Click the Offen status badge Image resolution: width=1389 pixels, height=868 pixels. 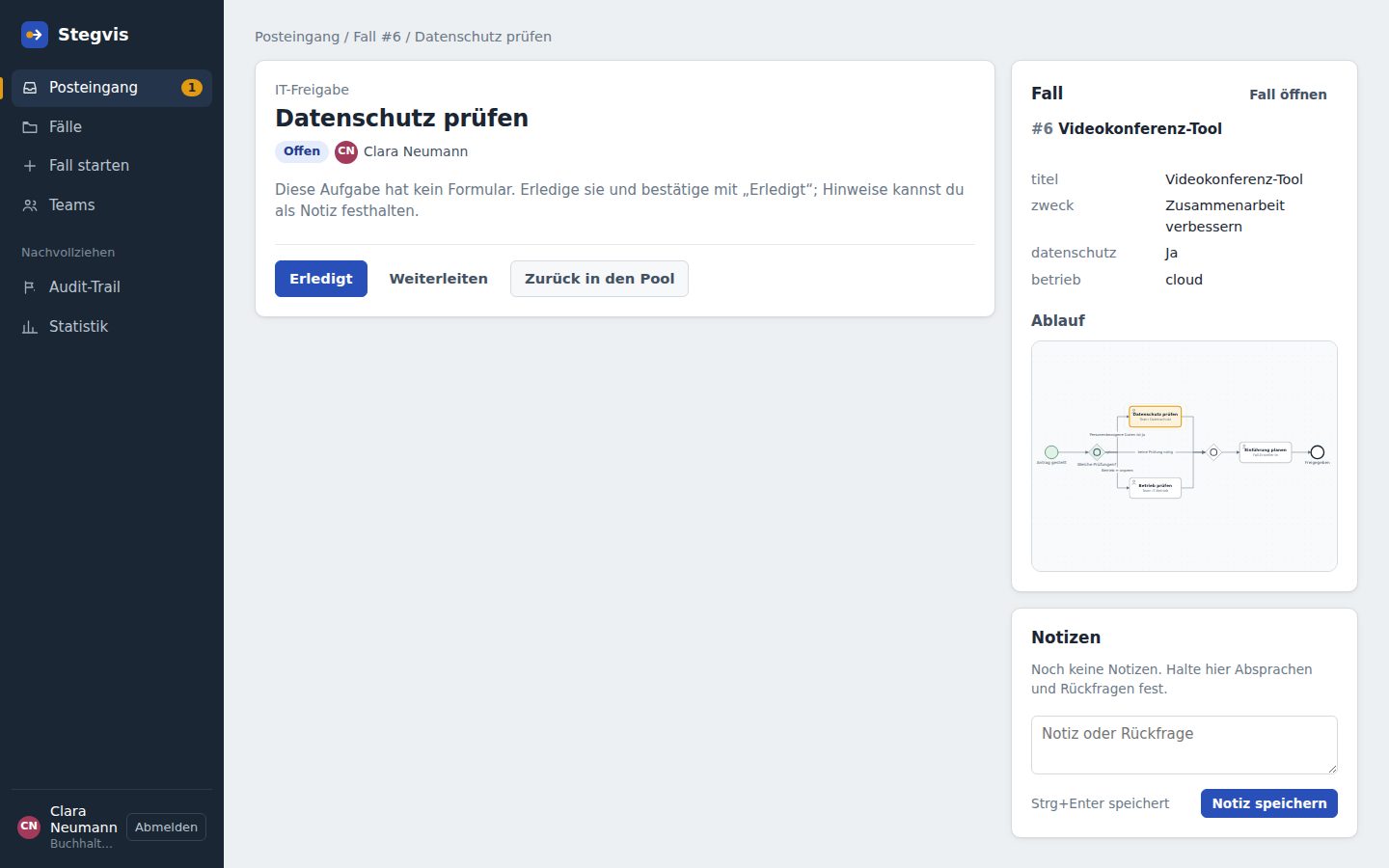pyautogui.click(x=302, y=151)
